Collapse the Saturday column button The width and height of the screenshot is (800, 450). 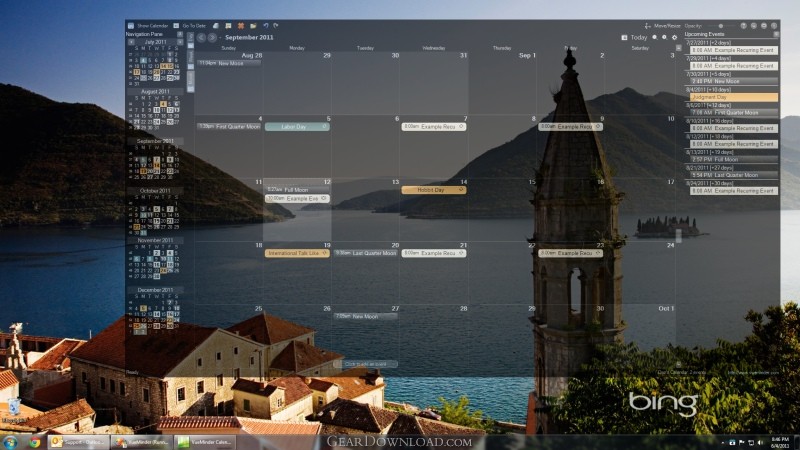[x=678, y=48]
